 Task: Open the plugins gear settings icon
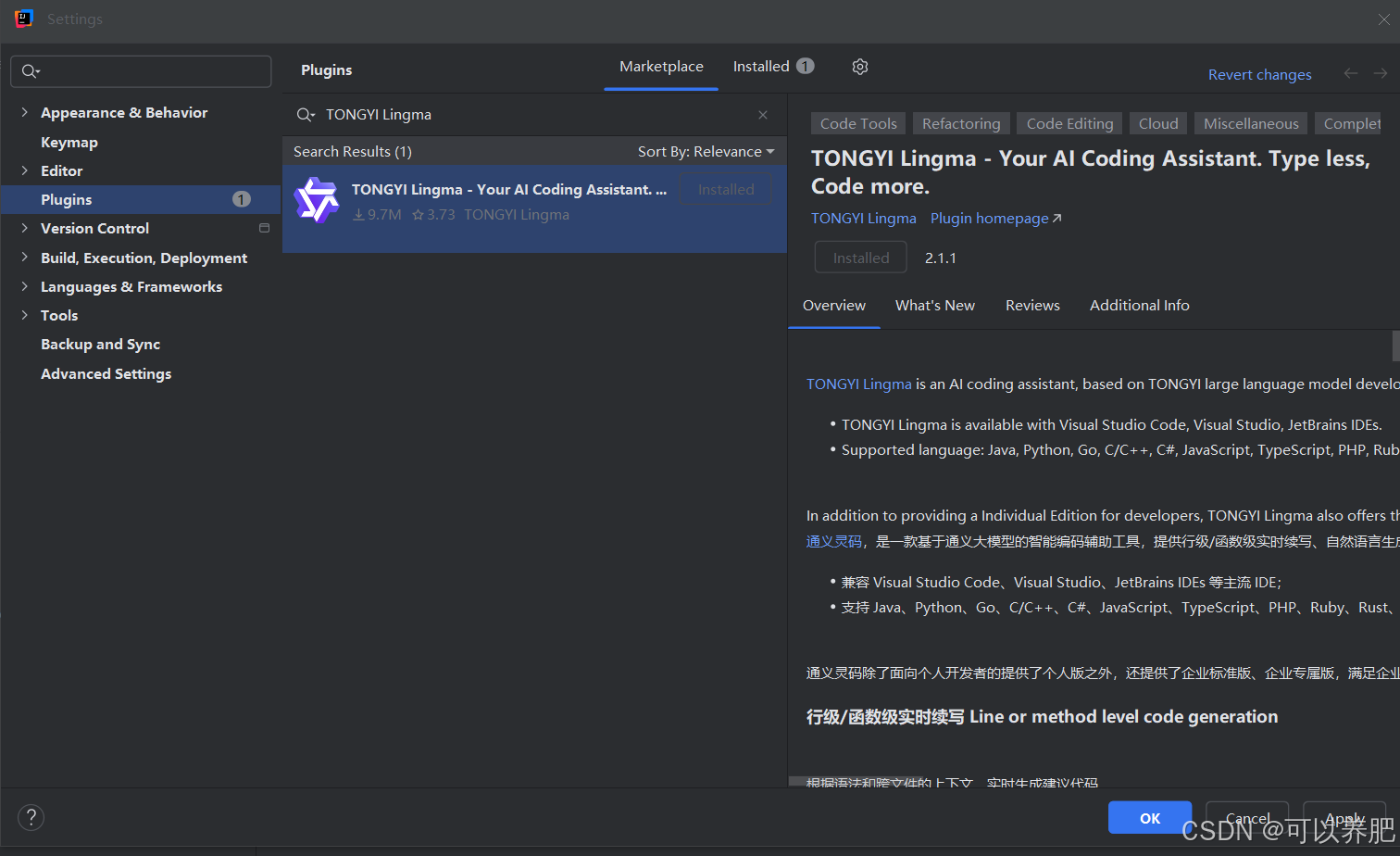tap(860, 67)
